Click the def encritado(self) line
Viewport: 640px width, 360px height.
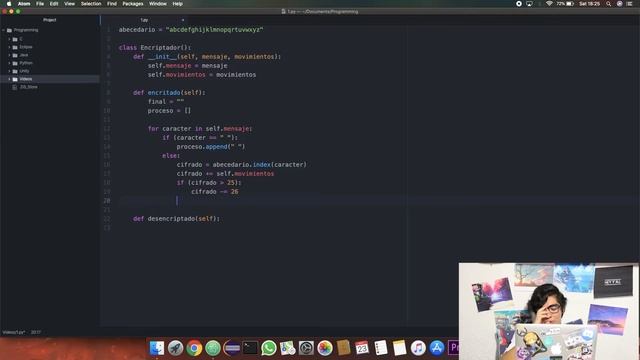coord(169,93)
